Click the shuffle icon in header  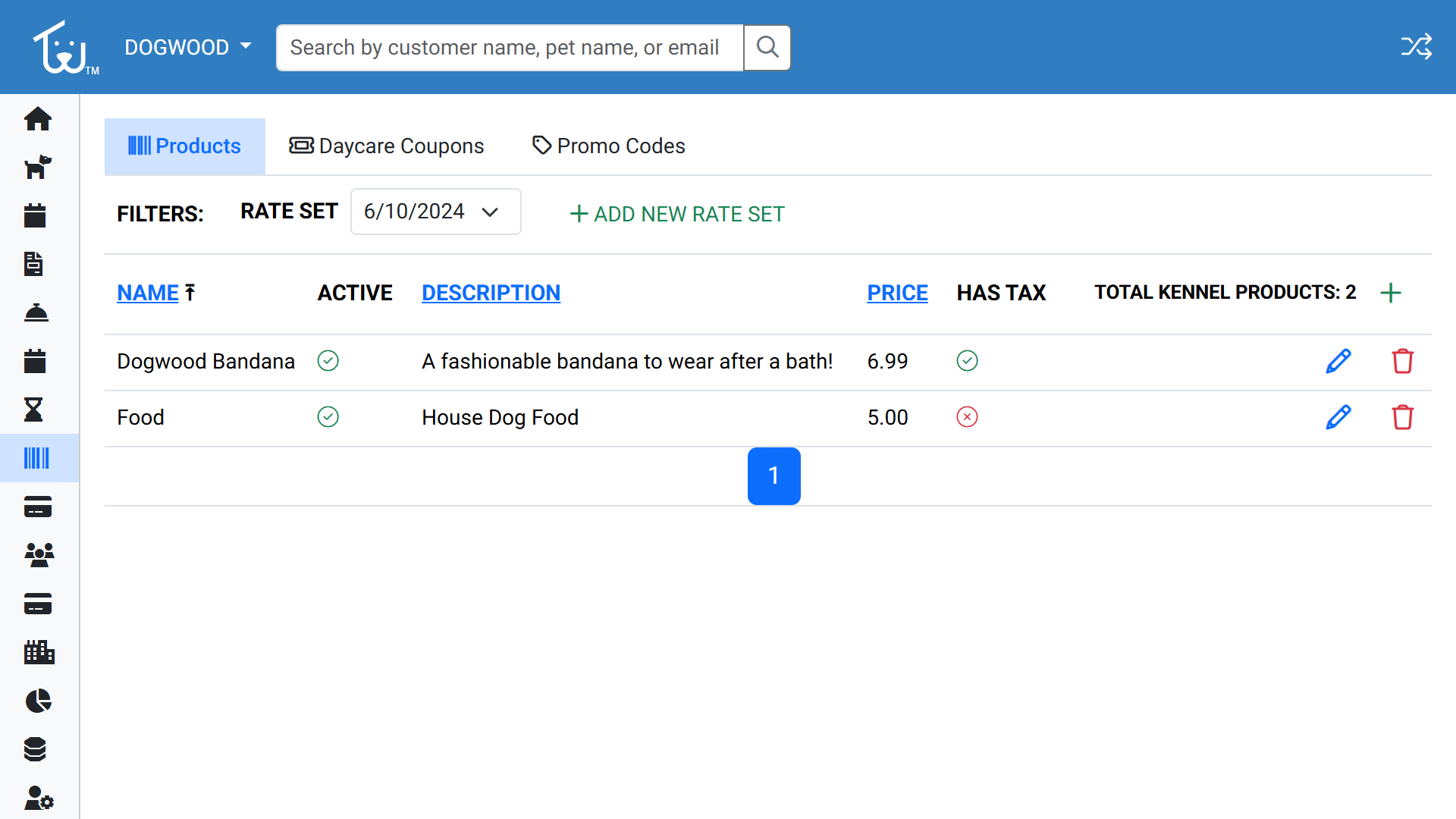click(x=1416, y=47)
